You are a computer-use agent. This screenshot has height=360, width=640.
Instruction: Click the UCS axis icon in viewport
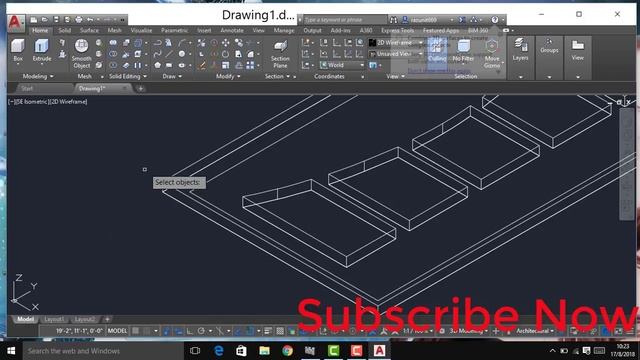24,293
